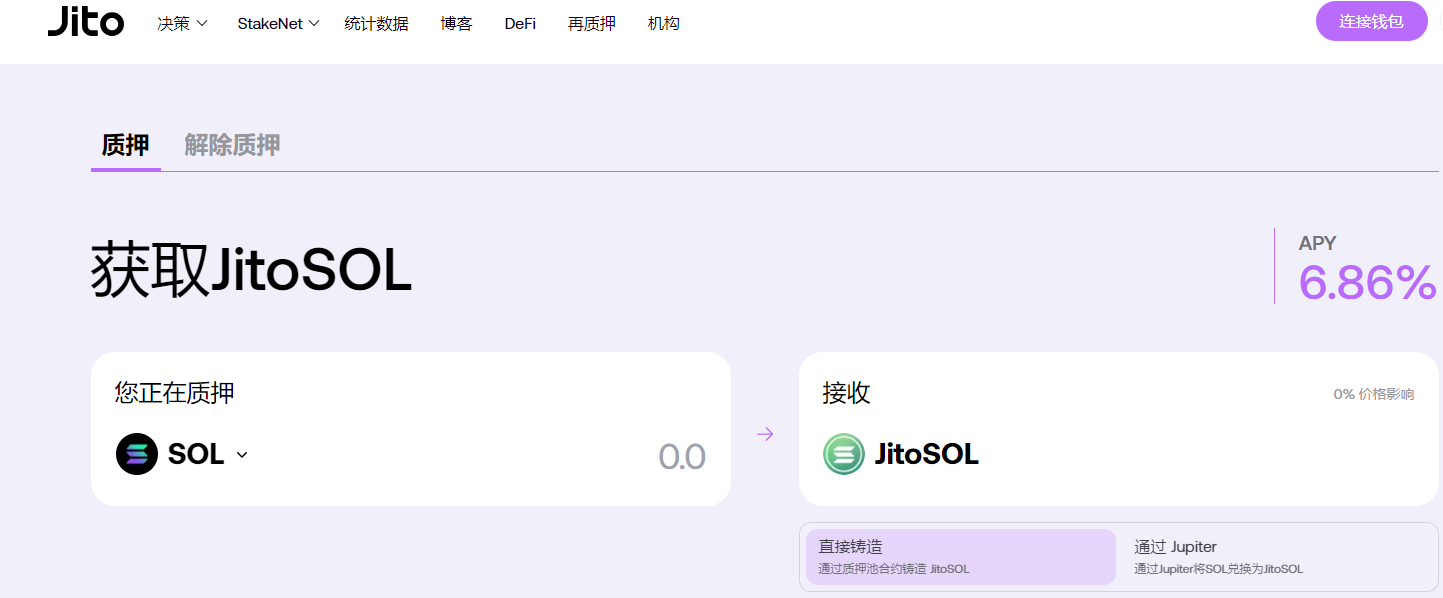Click the purple arrow between panels
1443x598 pixels.
pyautogui.click(x=765, y=434)
